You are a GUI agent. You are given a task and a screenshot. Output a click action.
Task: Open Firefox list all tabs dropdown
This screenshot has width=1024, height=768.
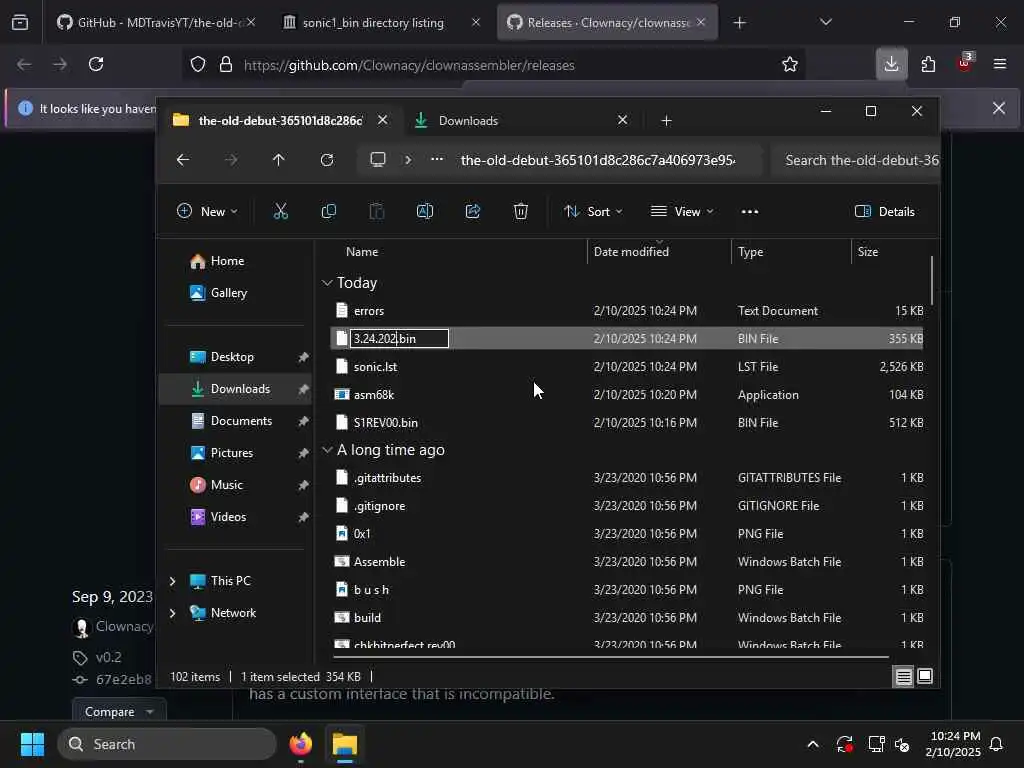825,23
